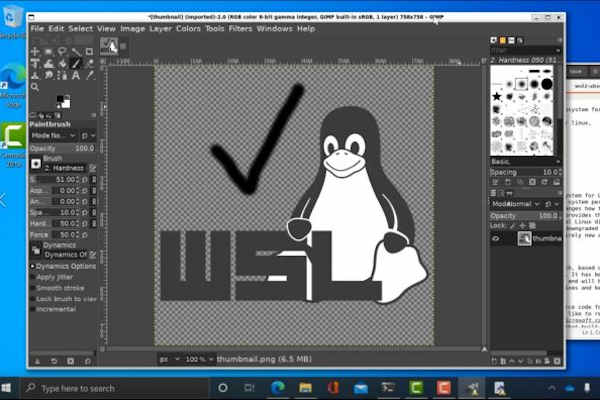The width and height of the screenshot is (600, 400).
Task: Open File Explorer from the taskbar
Action: coord(305,388)
